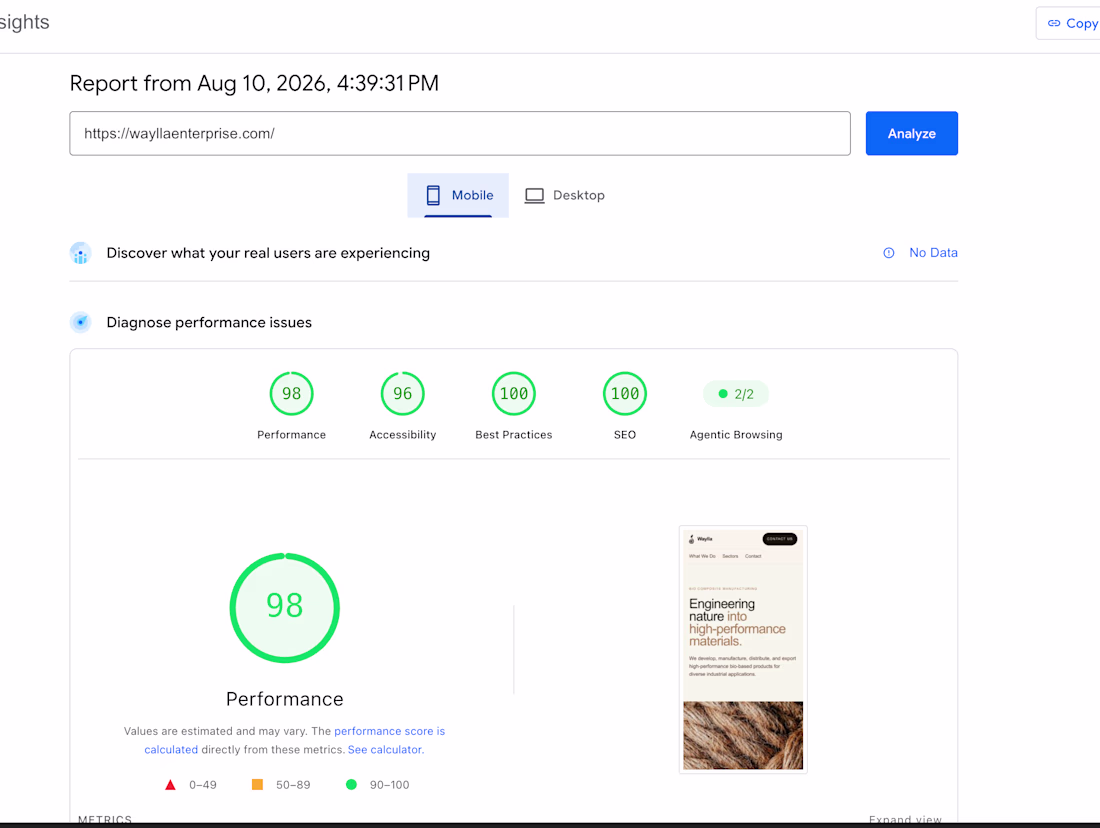The image size is (1100, 828).
Task: Click the mobile page screenshot thumbnail
Action: point(743,649)
